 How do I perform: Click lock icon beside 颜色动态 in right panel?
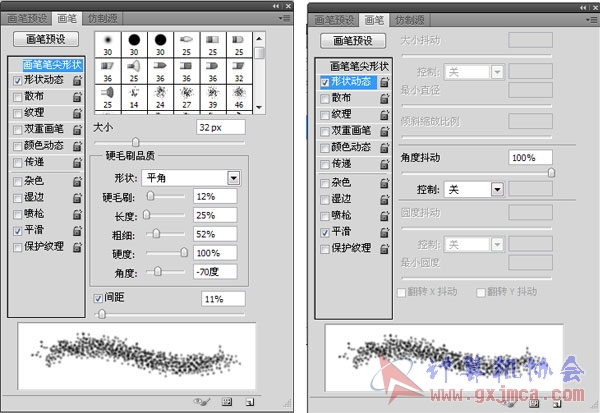point(385,148)
